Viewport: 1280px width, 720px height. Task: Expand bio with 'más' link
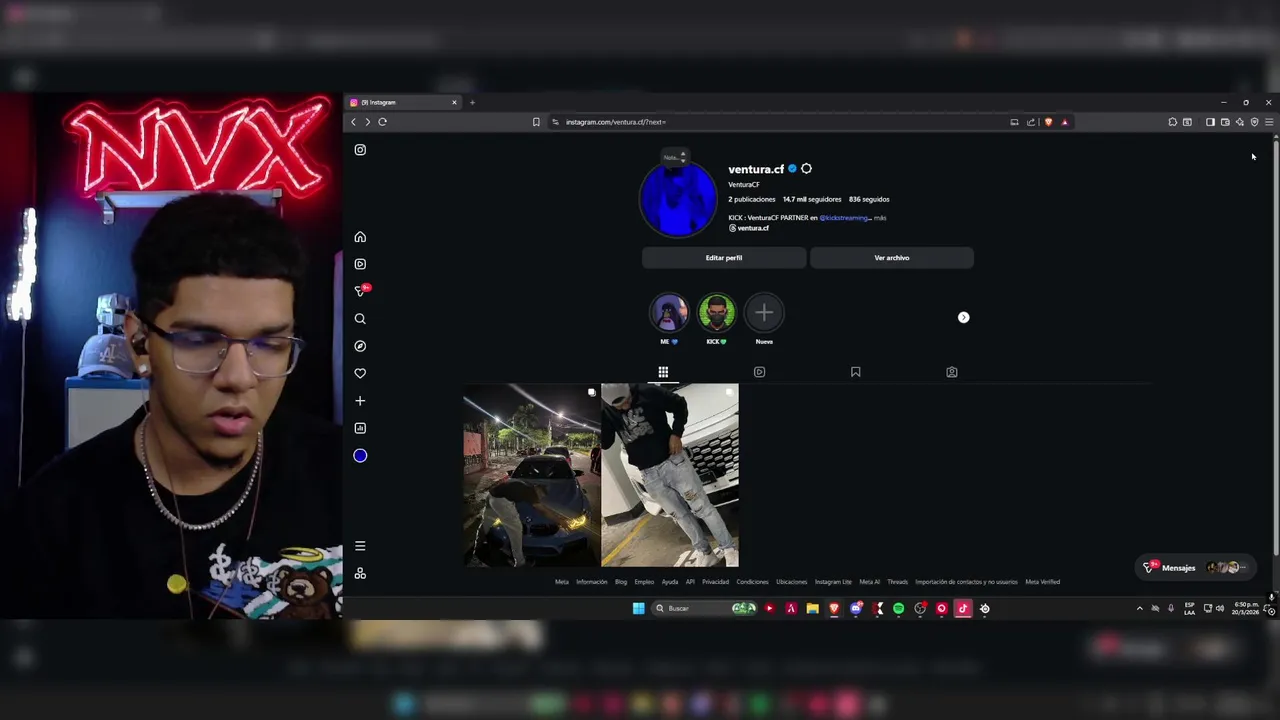click(880, 218)
